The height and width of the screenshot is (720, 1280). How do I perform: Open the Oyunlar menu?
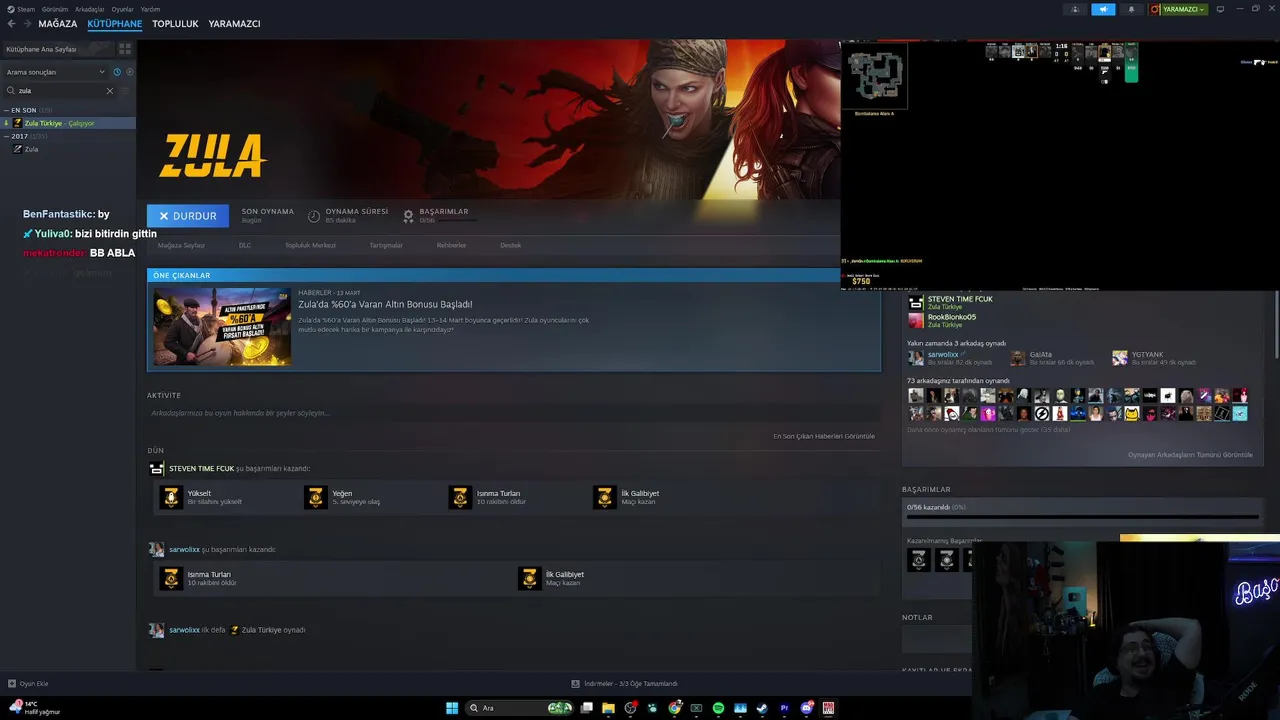coord(122,9)
